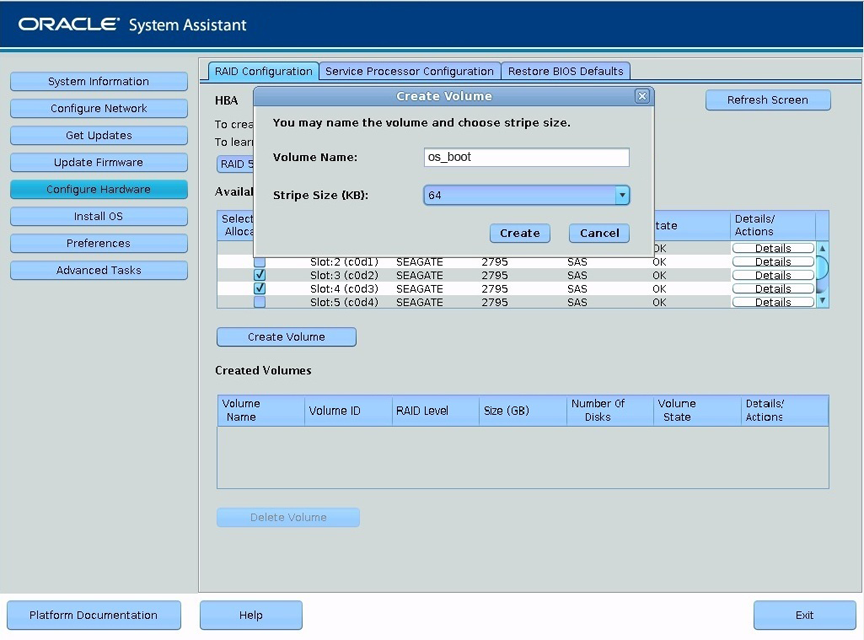864x640 pixels.
Task: Click the Exit button
Action: click(x=804, y=615)
